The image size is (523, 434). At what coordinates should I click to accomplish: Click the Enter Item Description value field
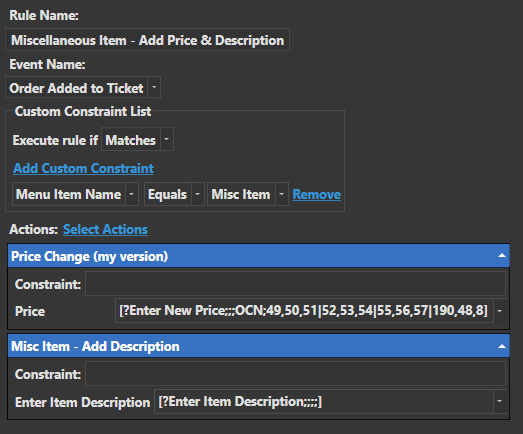point(324,401)
